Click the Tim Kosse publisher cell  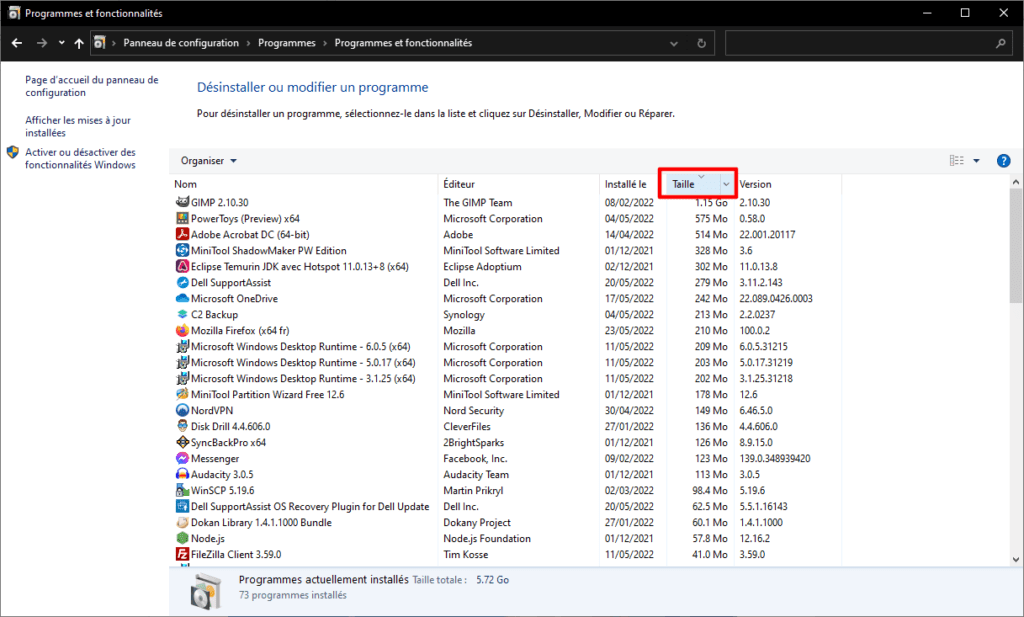pos(466,554)
